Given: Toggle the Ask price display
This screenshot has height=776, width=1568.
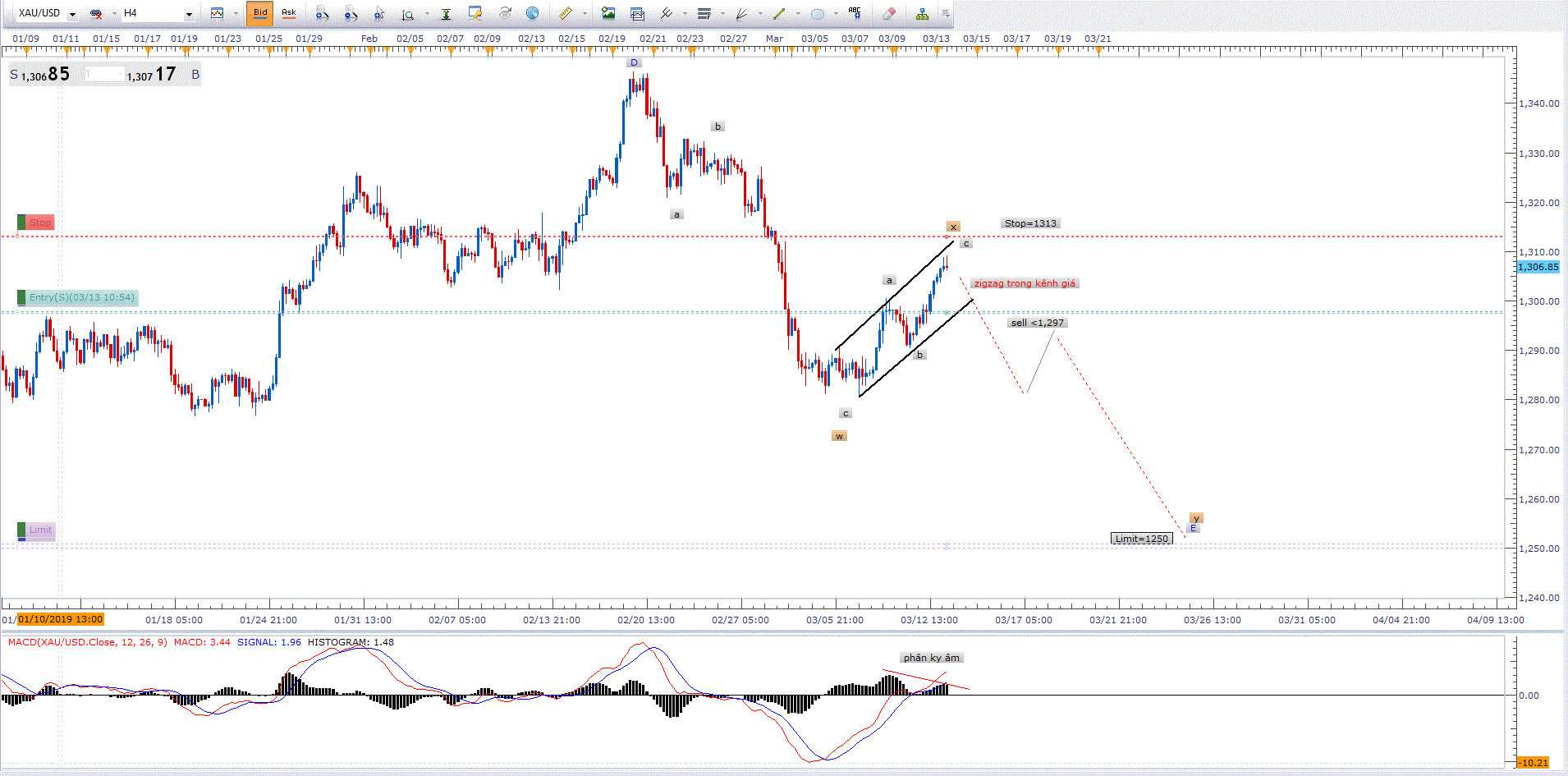Looking at the screenshot, I should [x=288, y=13].
